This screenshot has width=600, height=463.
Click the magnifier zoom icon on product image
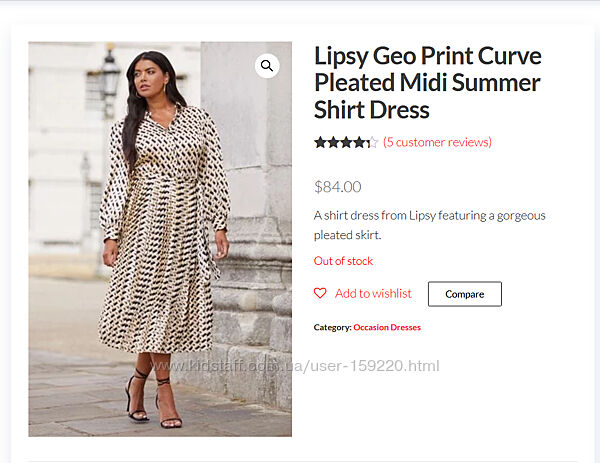click(267, 66)
